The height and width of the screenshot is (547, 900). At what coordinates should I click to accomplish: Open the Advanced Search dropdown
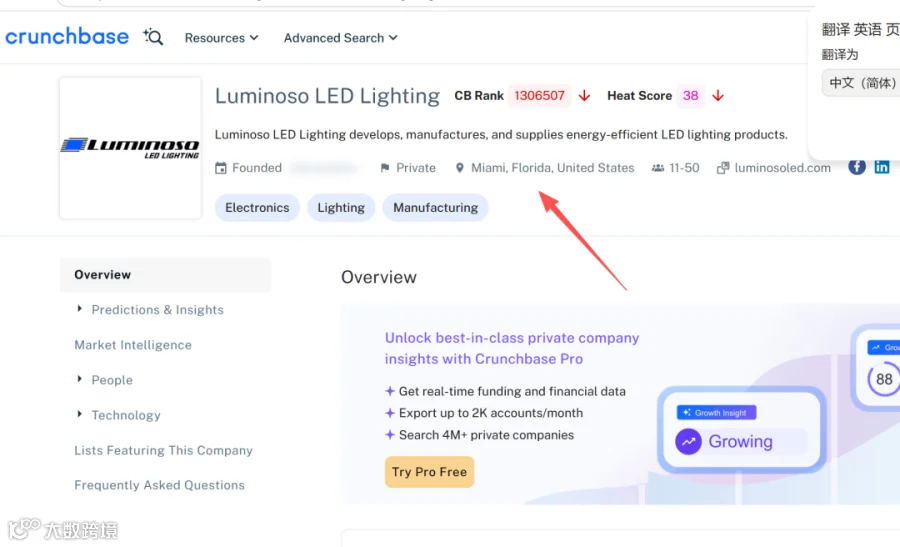click(x=340, y=38)
